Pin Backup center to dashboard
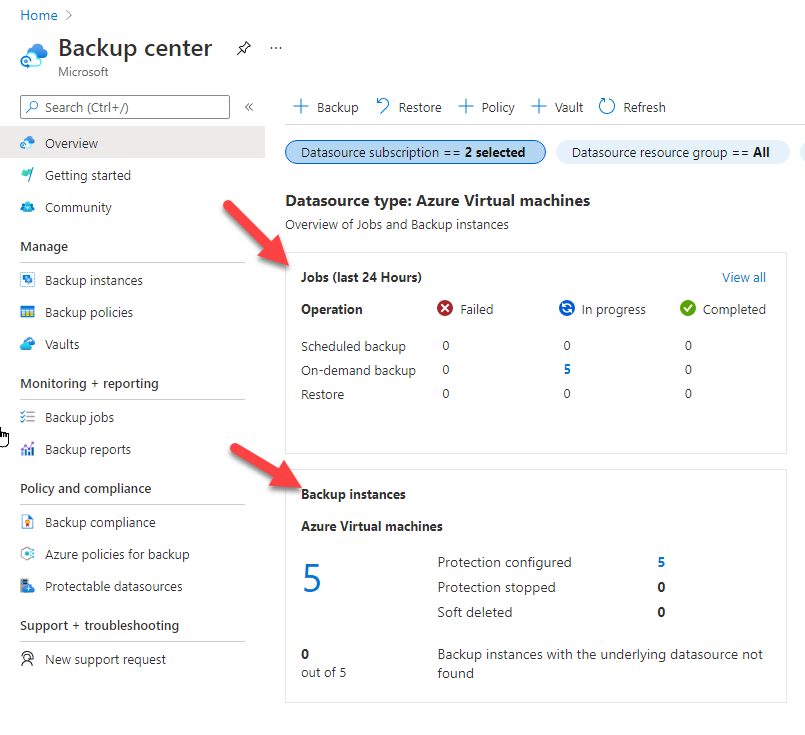This screenshot has height=735, width=805. pos(243,48)
